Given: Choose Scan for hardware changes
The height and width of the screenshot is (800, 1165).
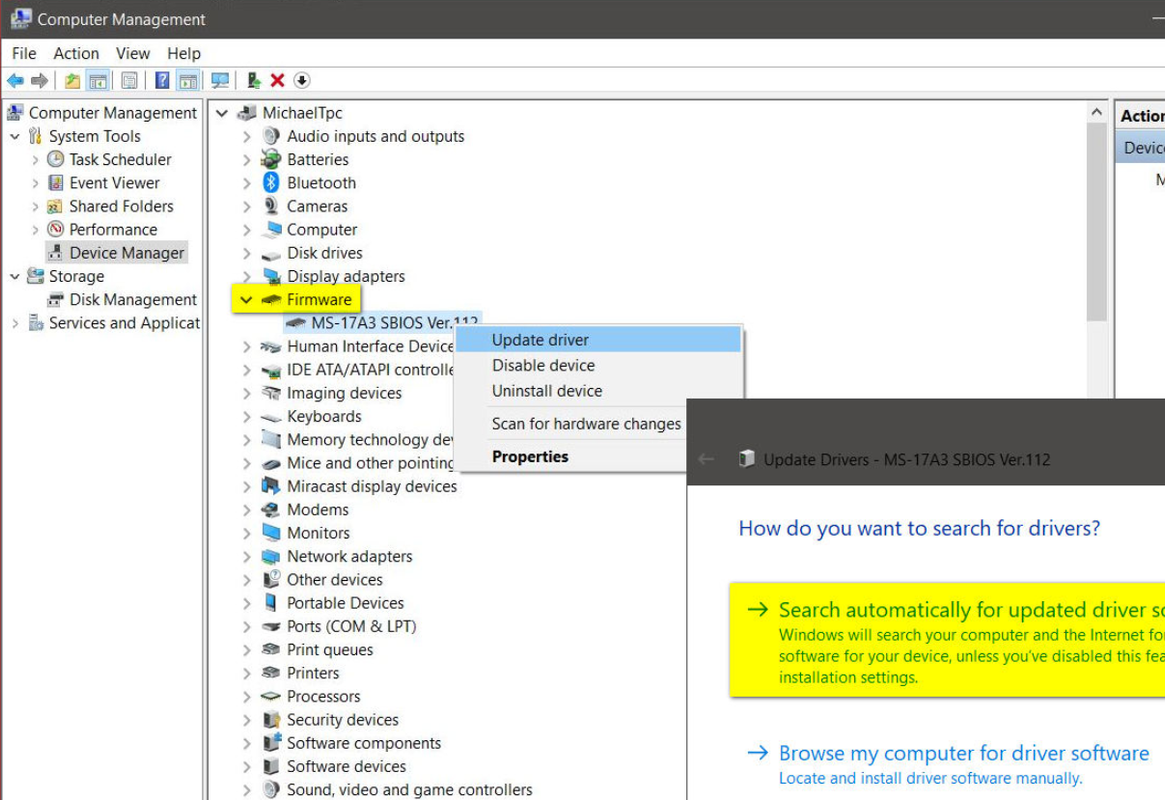Looking at the screenshot, I should click(586, 423).
